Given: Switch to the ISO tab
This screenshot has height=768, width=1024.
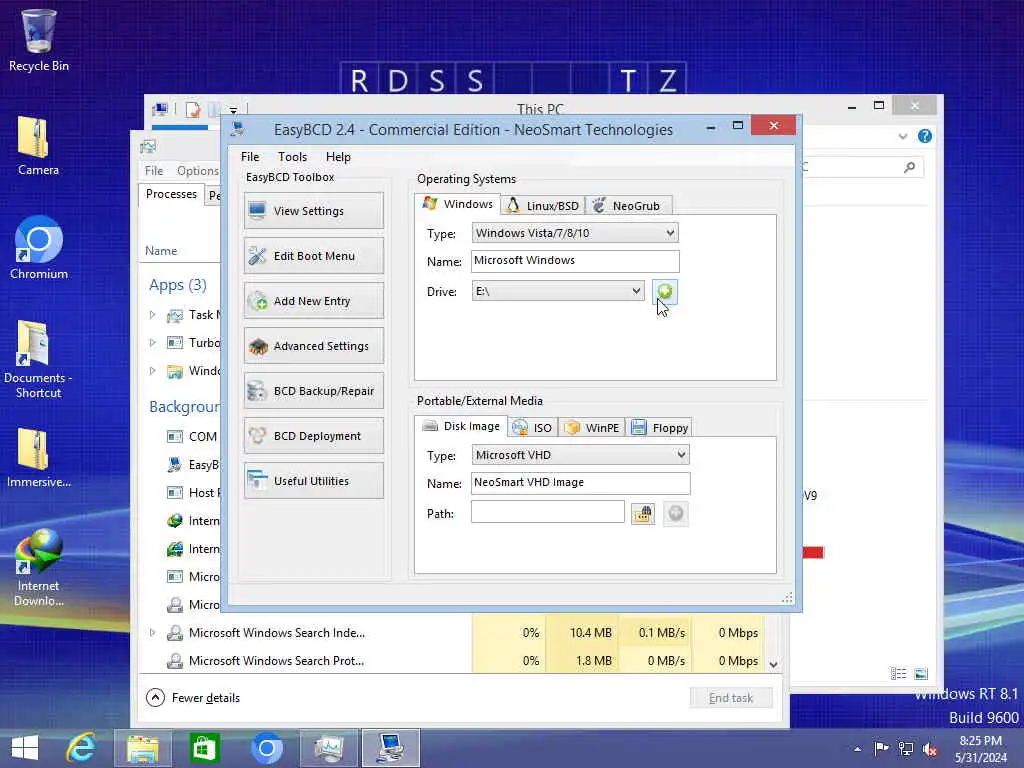Looking at the screenshot, I should click(532, 428).
